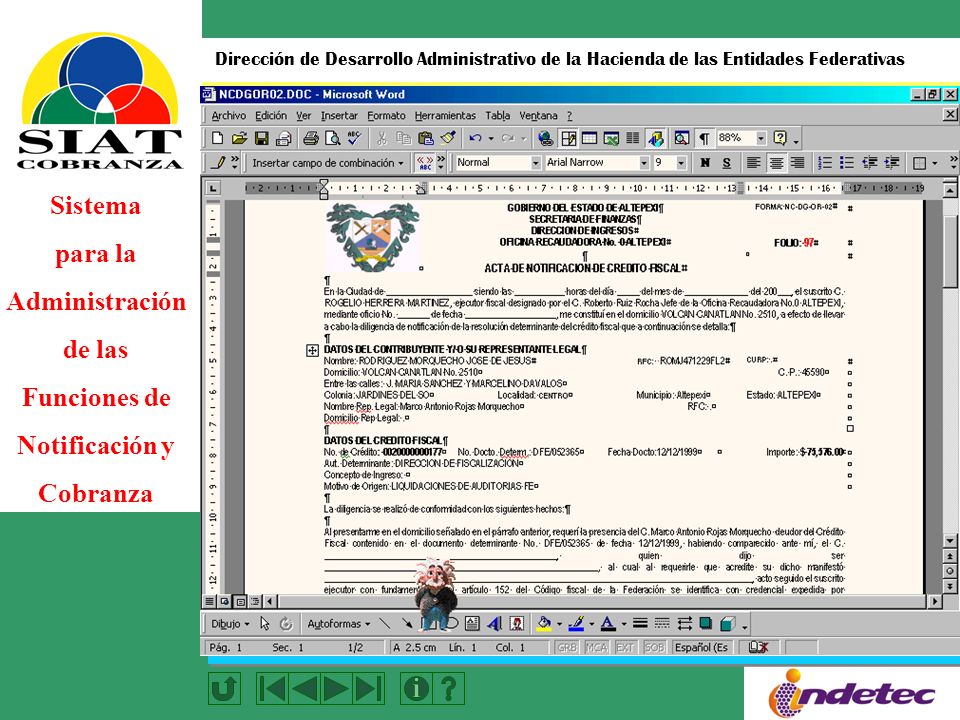Jump to the last slide
This screenshot has width=960, height=720.
click(369, 689)
